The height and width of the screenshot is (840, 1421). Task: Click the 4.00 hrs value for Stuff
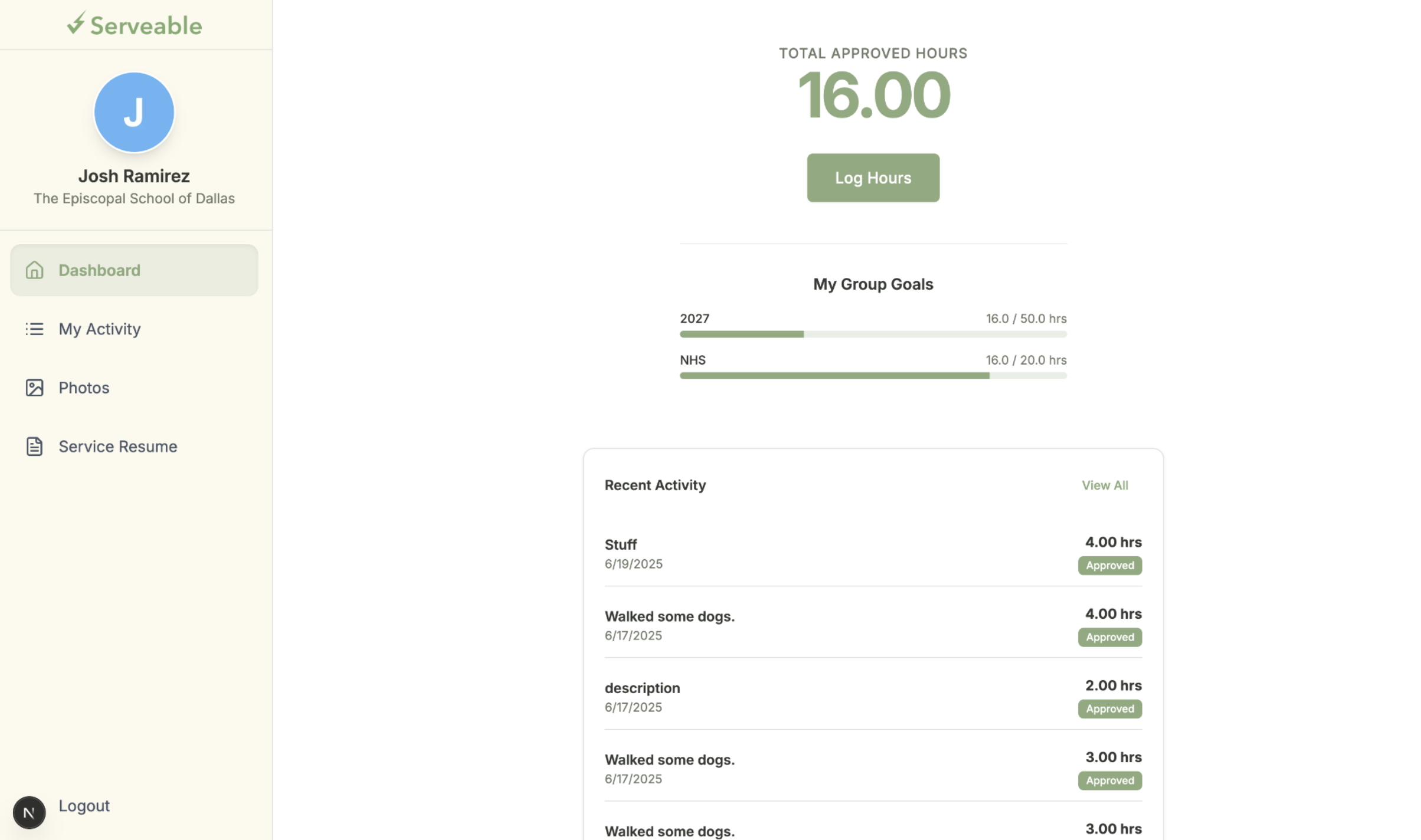pyautogui.click(x=1113, y=542)
